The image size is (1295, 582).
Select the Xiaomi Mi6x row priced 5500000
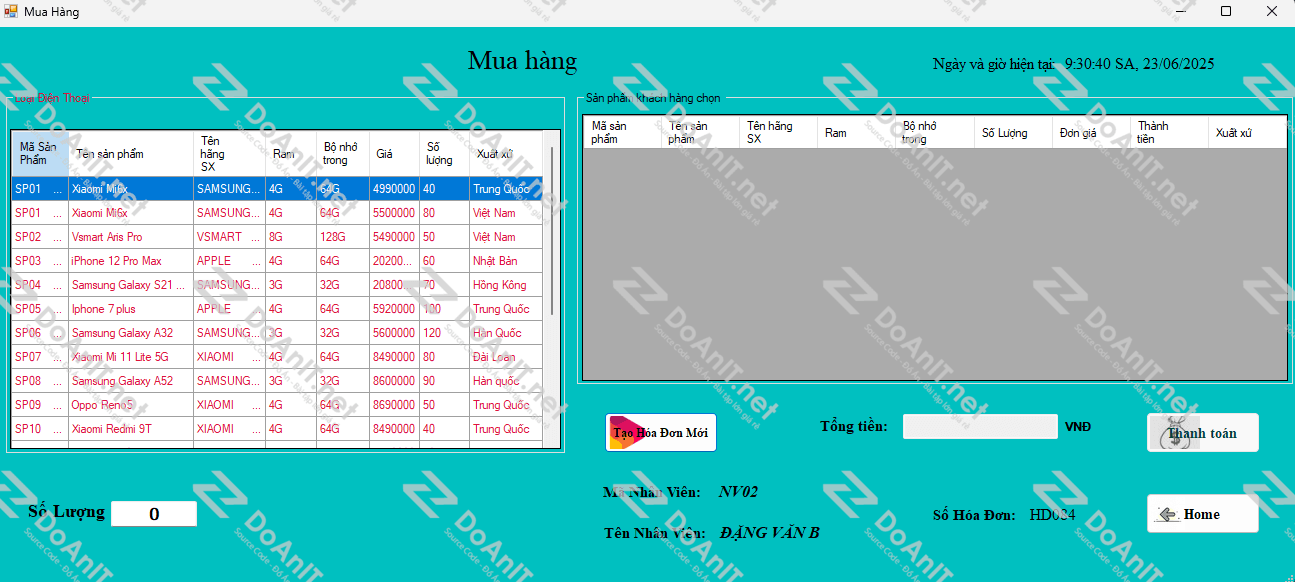[277, 213]
